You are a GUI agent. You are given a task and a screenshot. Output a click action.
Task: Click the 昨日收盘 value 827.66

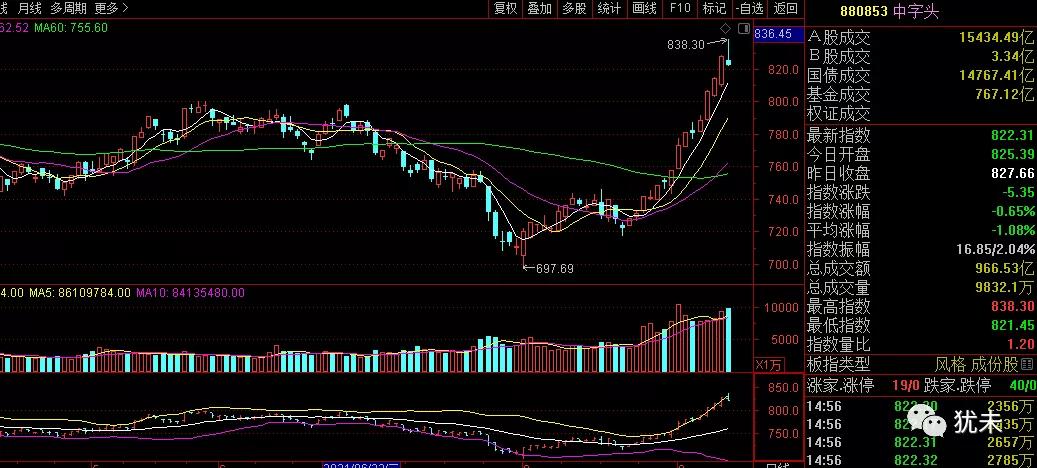[x=1012, y=174]
